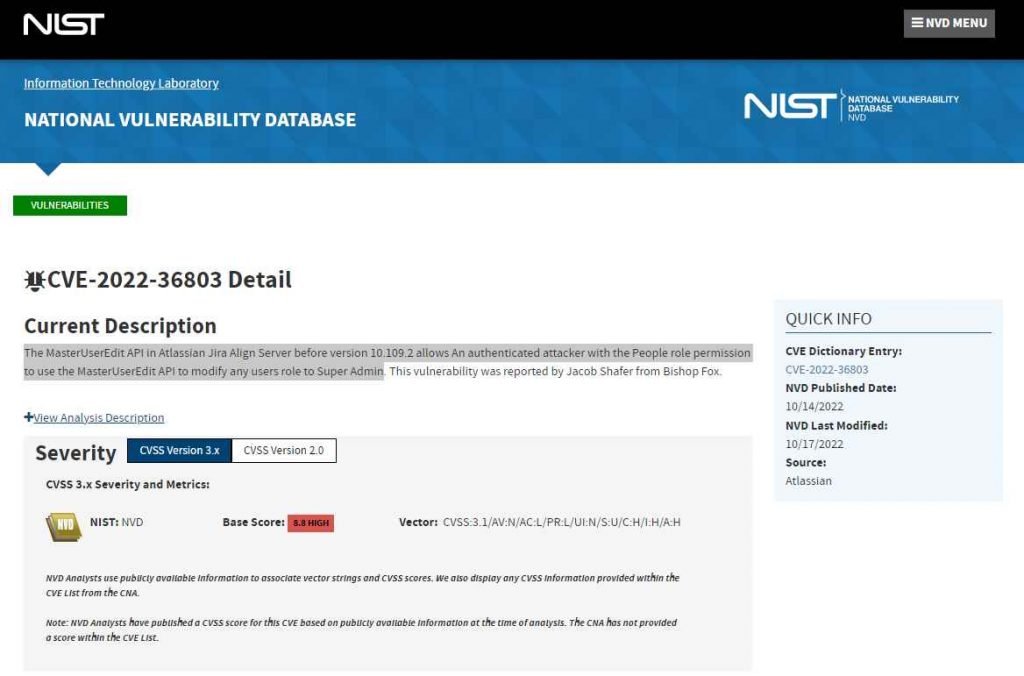Click the NIST: NVD source label

click(x=116, y=522)
